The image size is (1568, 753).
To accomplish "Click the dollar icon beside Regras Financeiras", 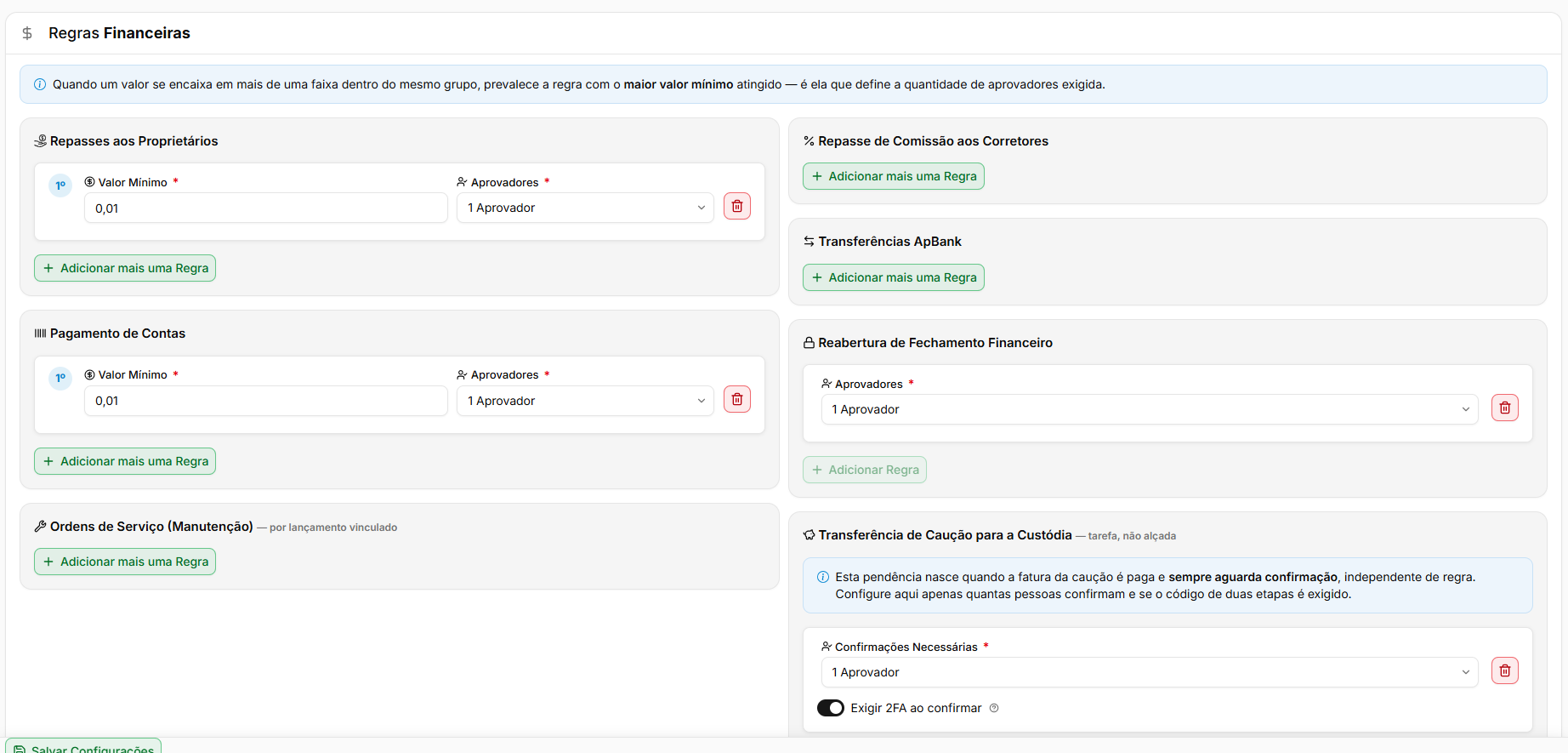I will [x=27, y=33].
